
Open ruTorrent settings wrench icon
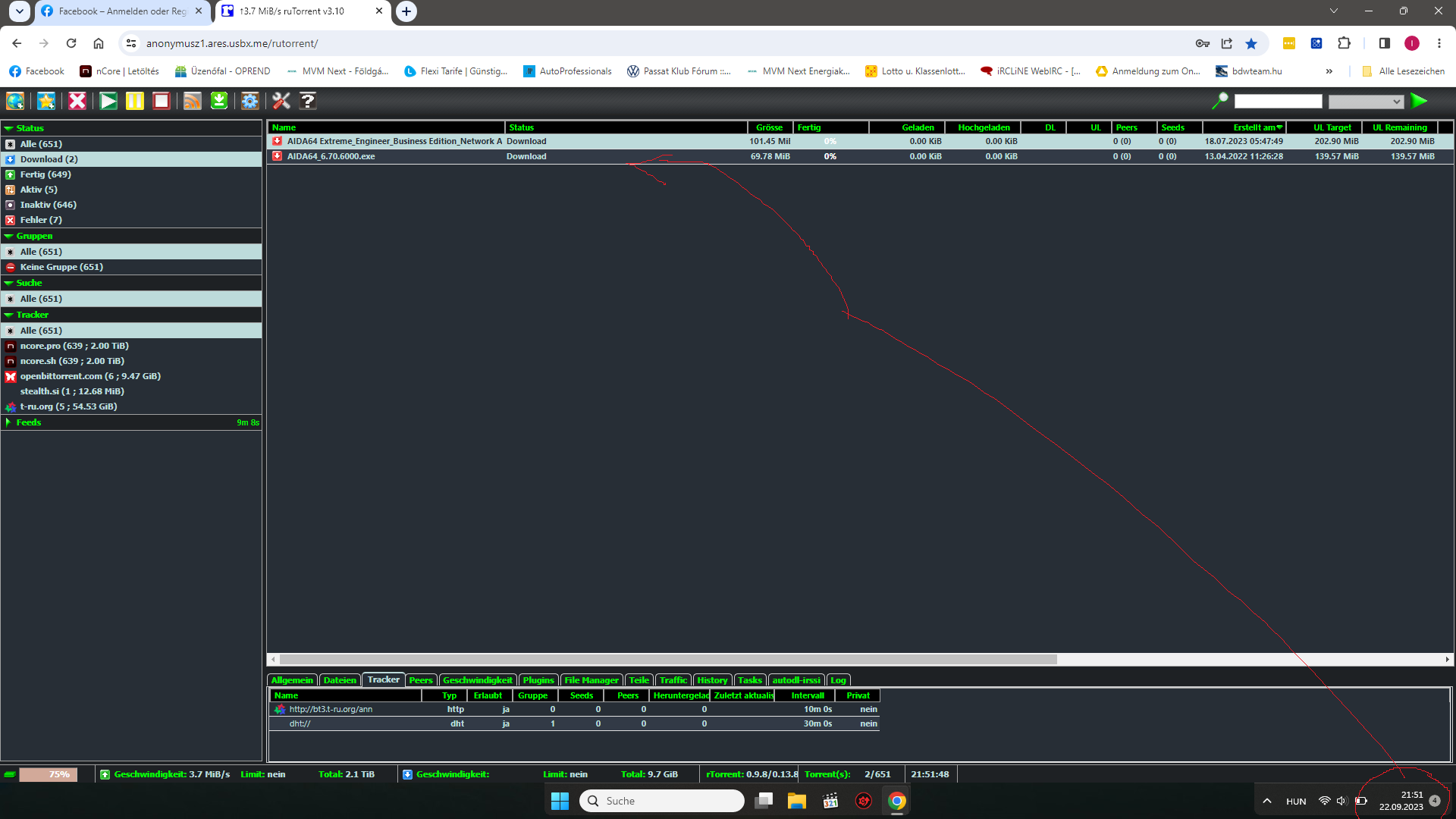[281, 101]
